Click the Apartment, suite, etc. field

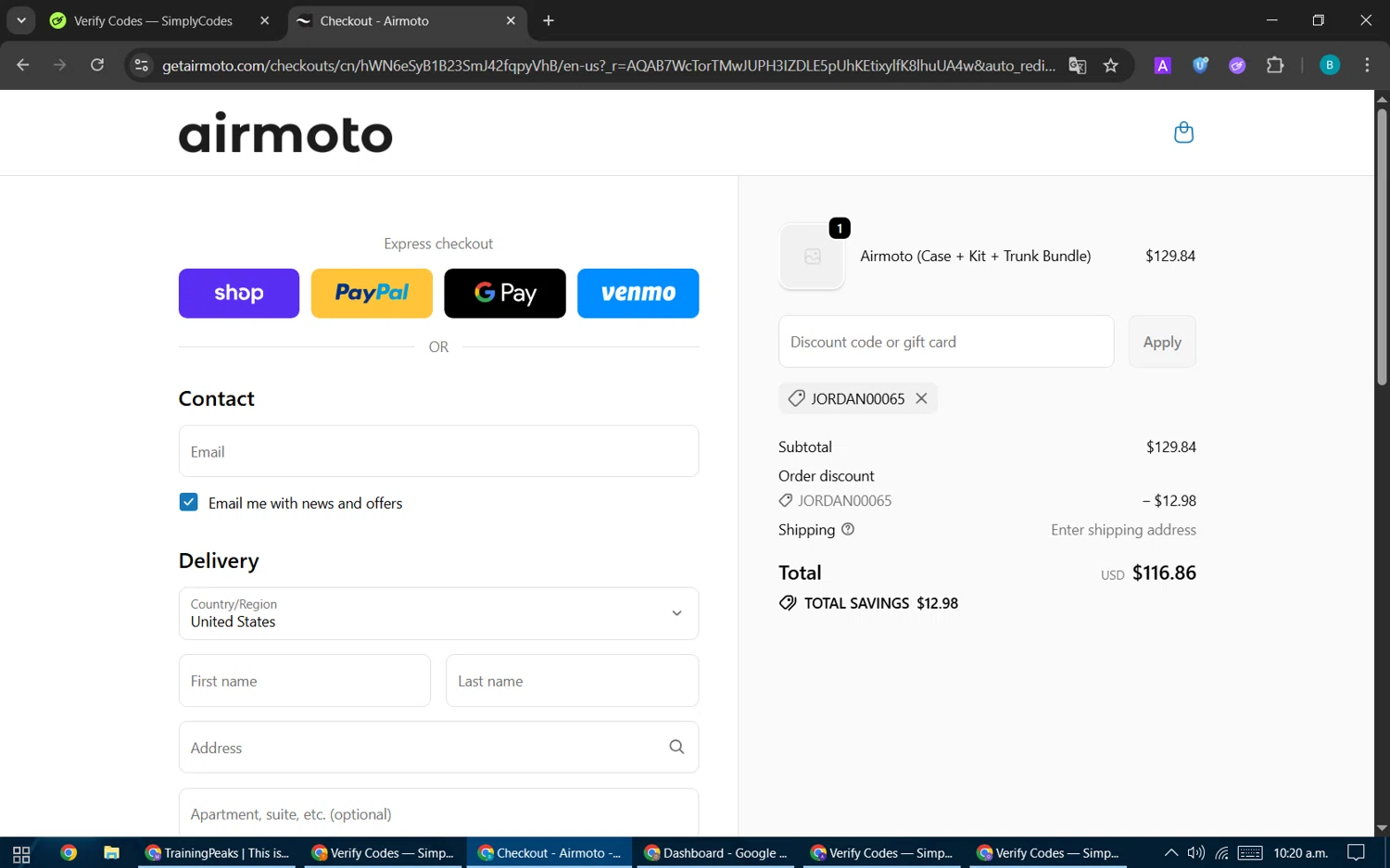(438, 813)
